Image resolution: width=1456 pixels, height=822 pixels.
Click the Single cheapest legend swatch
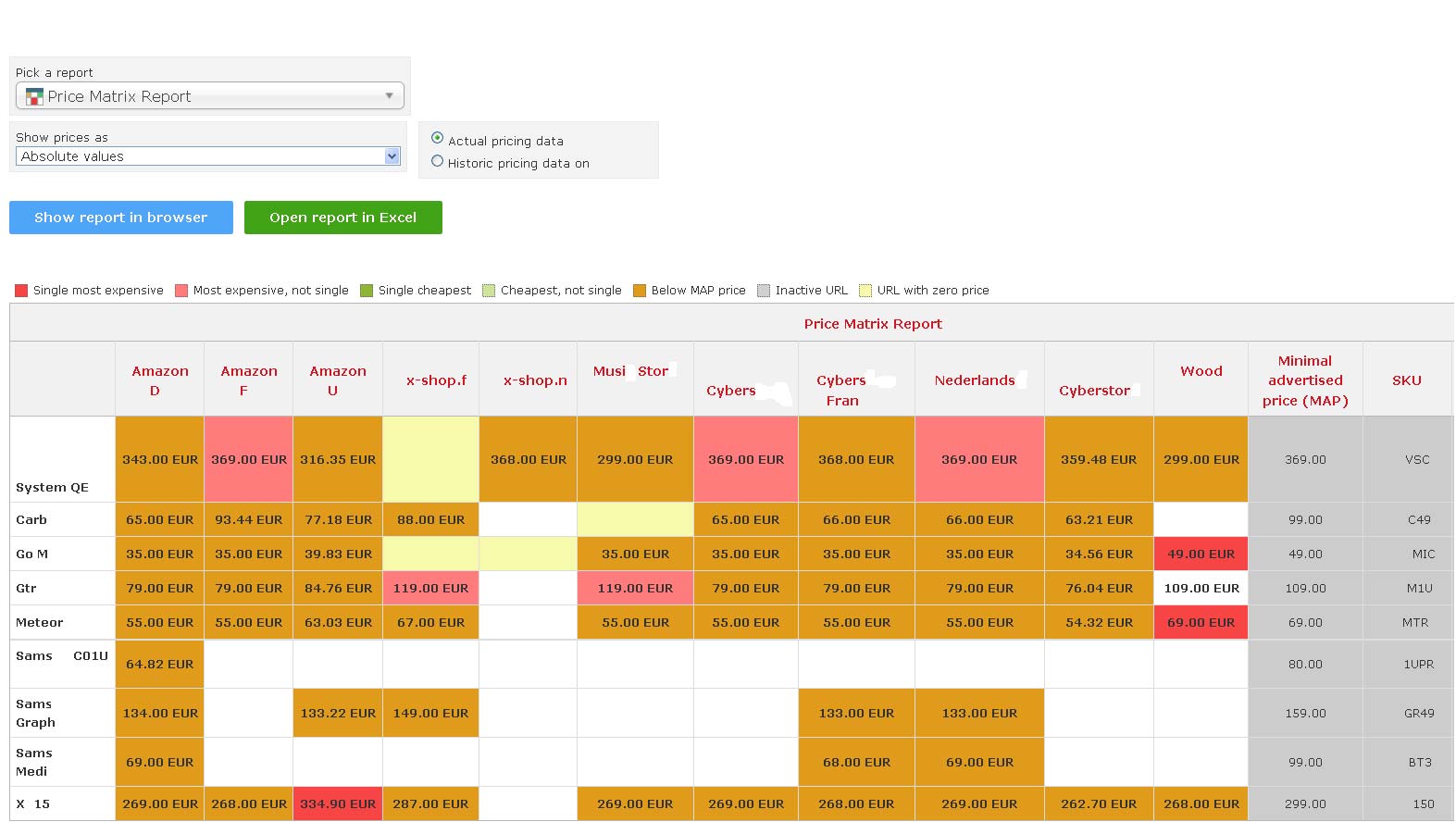click(367, 291)
